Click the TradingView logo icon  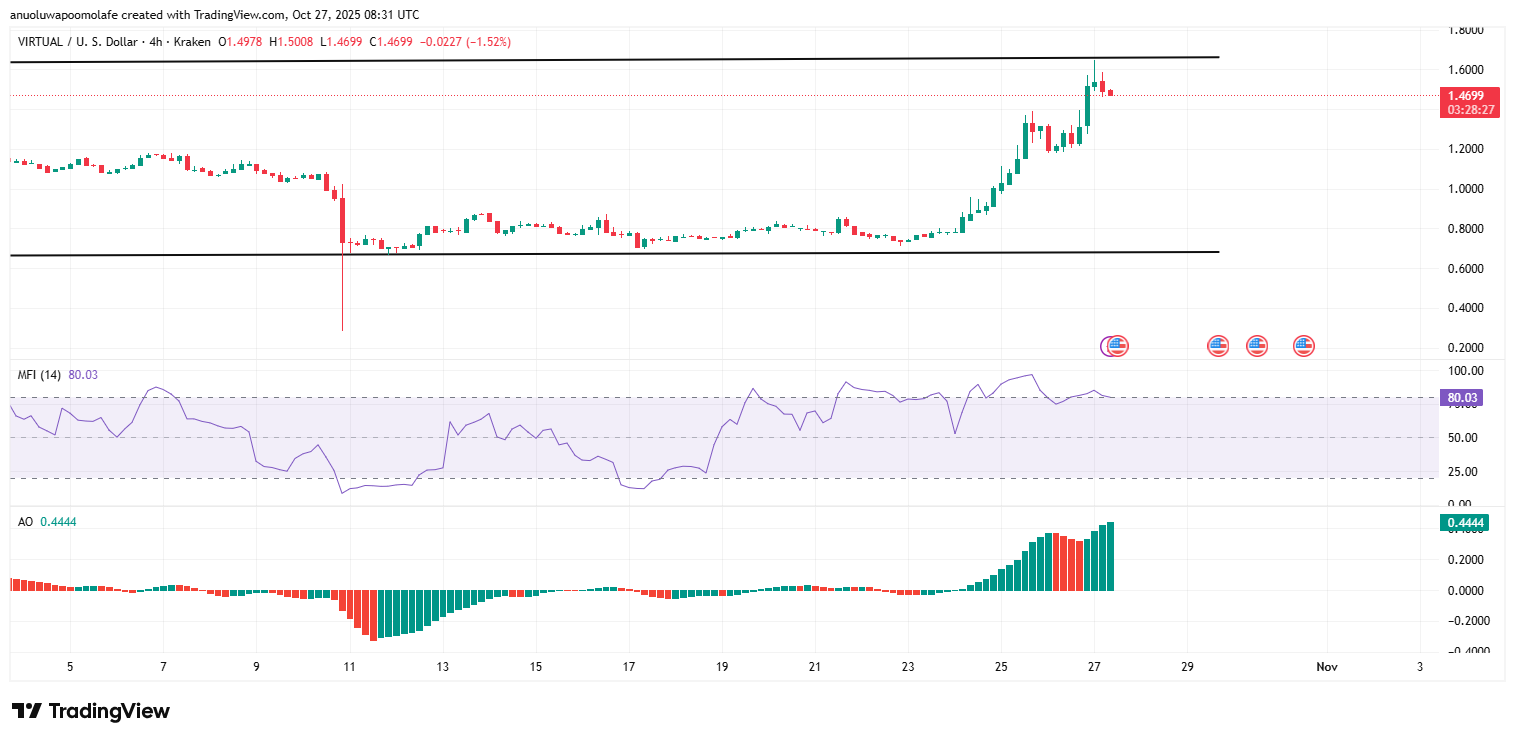point(27,711)
